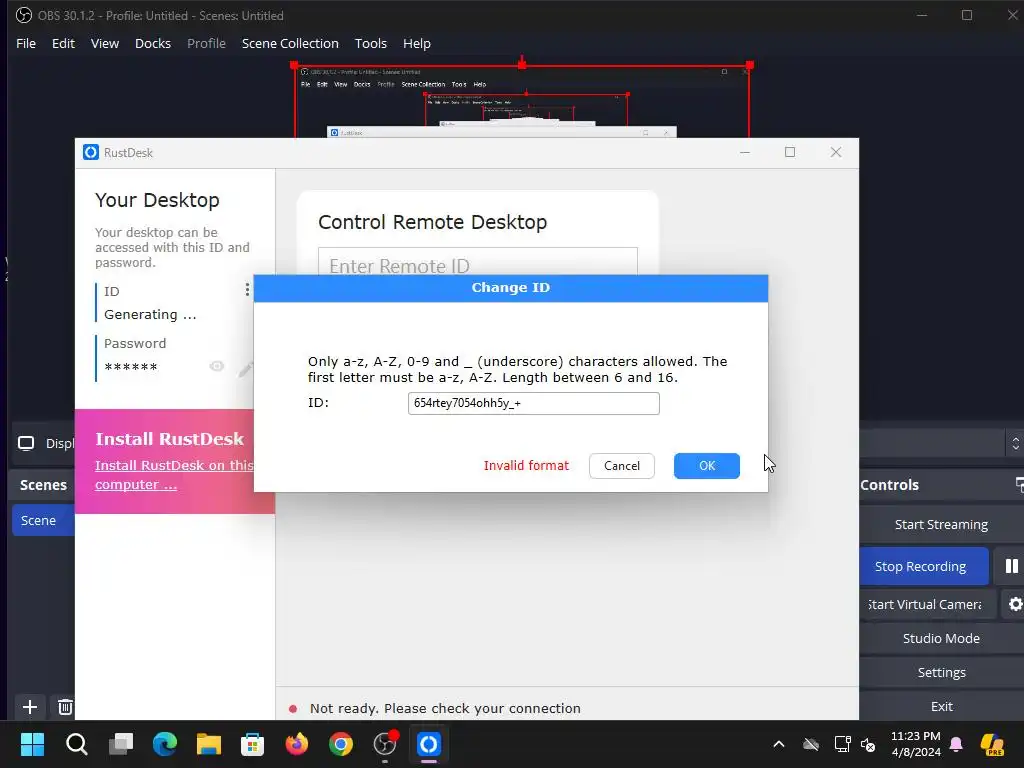Click the Invalid format error text
This screenshot has width=1024, height=768.
point(526,466)
